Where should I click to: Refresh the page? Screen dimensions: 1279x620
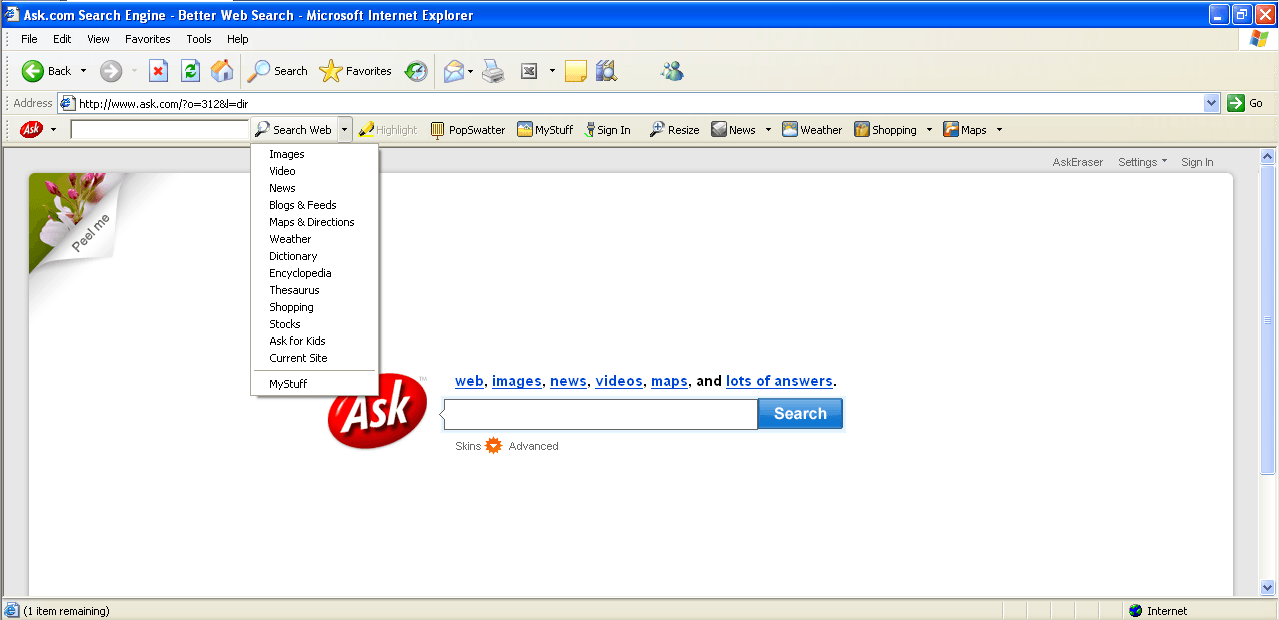pyautogui.click(x=190, y=71)
